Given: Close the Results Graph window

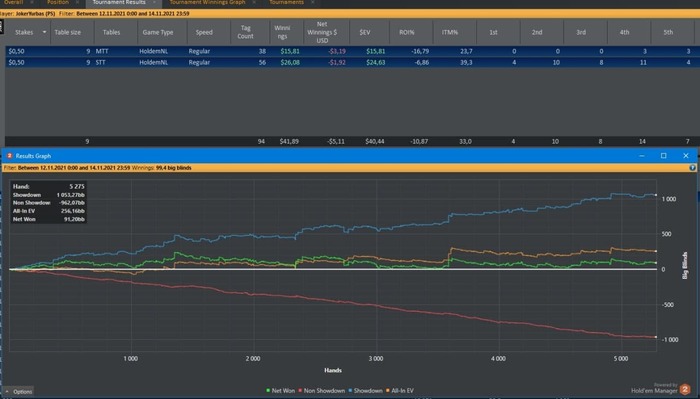Looking at the screenshot, I should pyautogui.click(x=686, y=156).
